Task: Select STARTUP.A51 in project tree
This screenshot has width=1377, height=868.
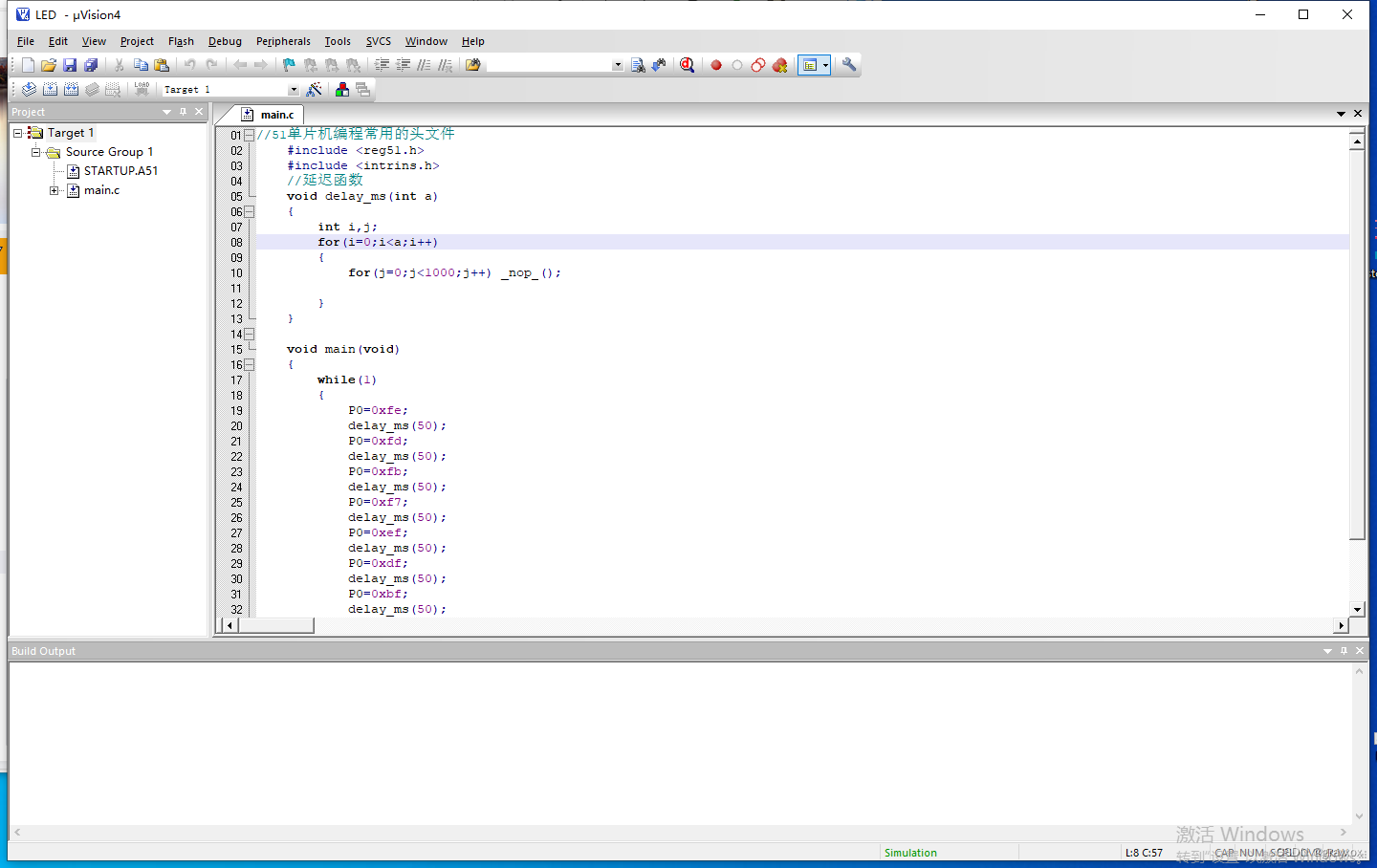Action: 120,171
